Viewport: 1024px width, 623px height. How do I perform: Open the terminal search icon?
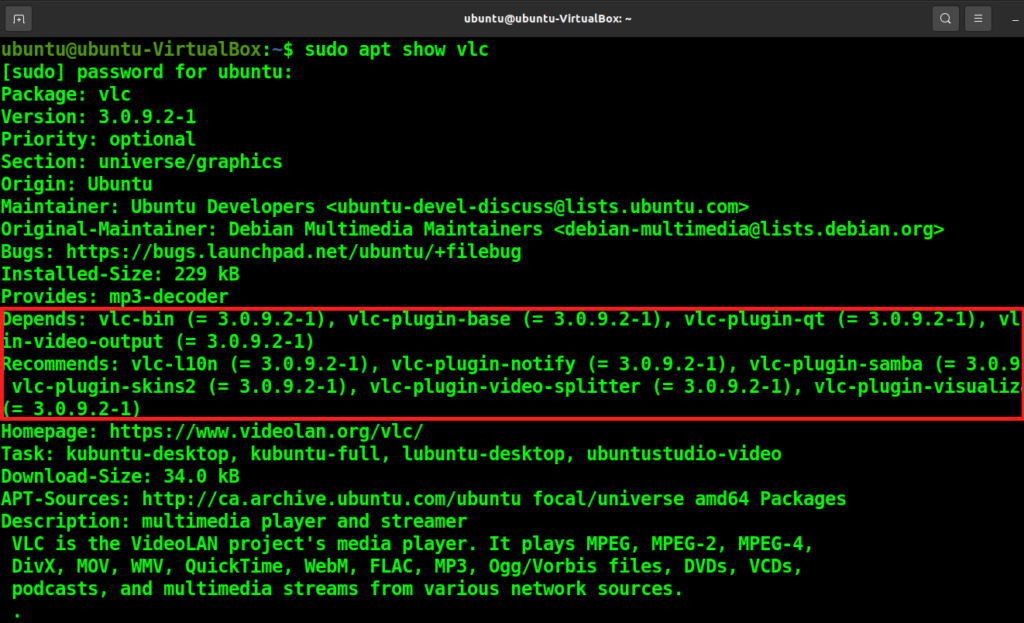pyautogui.click(x=944, y=17)
